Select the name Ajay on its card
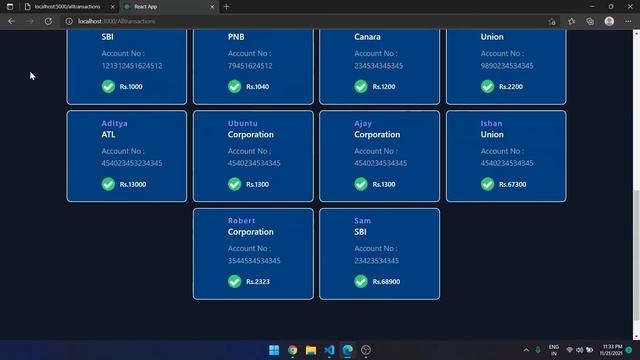 point(363,123)
